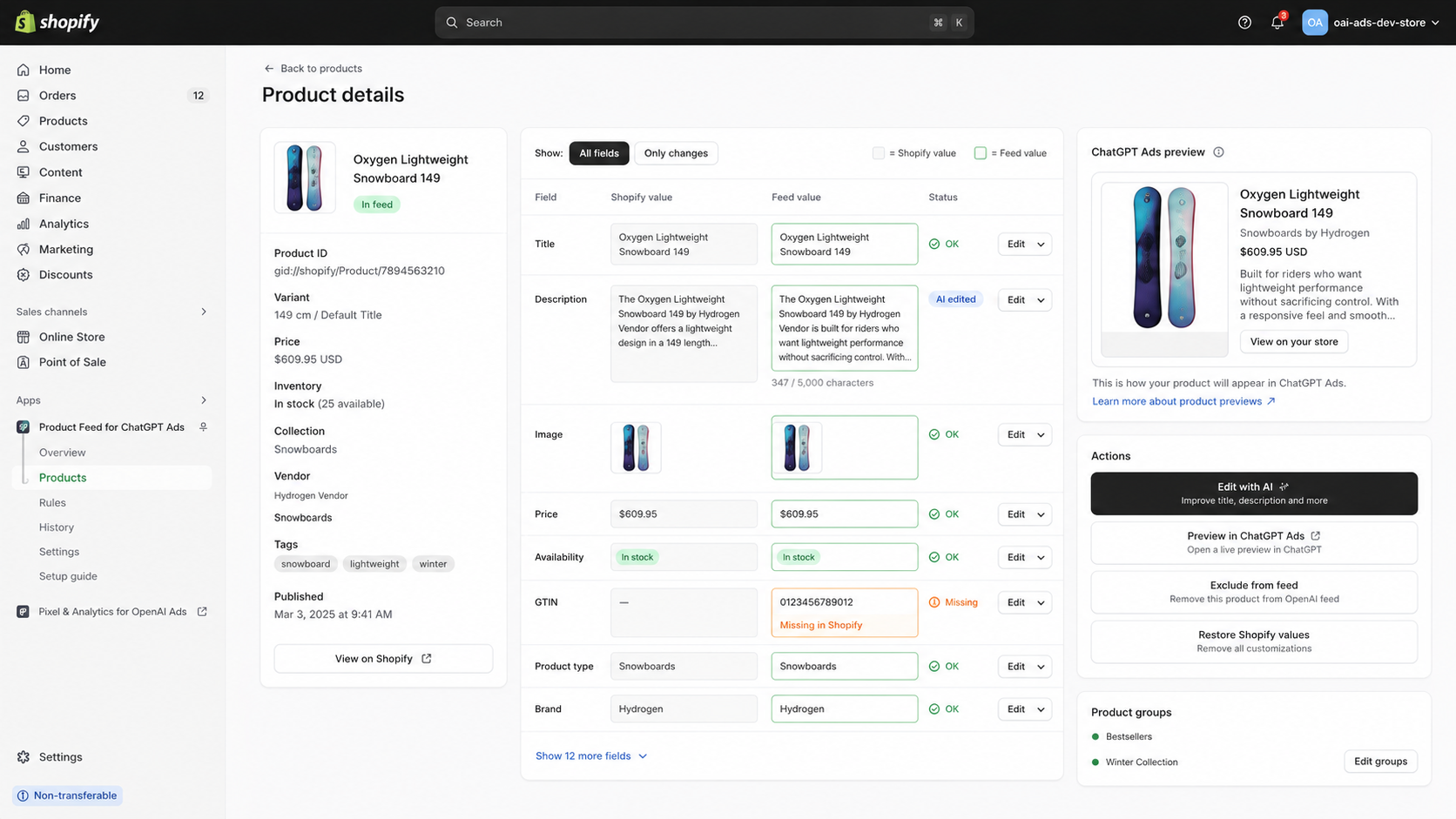Click the Edit groups button
This screenshot has height=819, width=1456.
pyautogui.click(x=1380, y=762)
